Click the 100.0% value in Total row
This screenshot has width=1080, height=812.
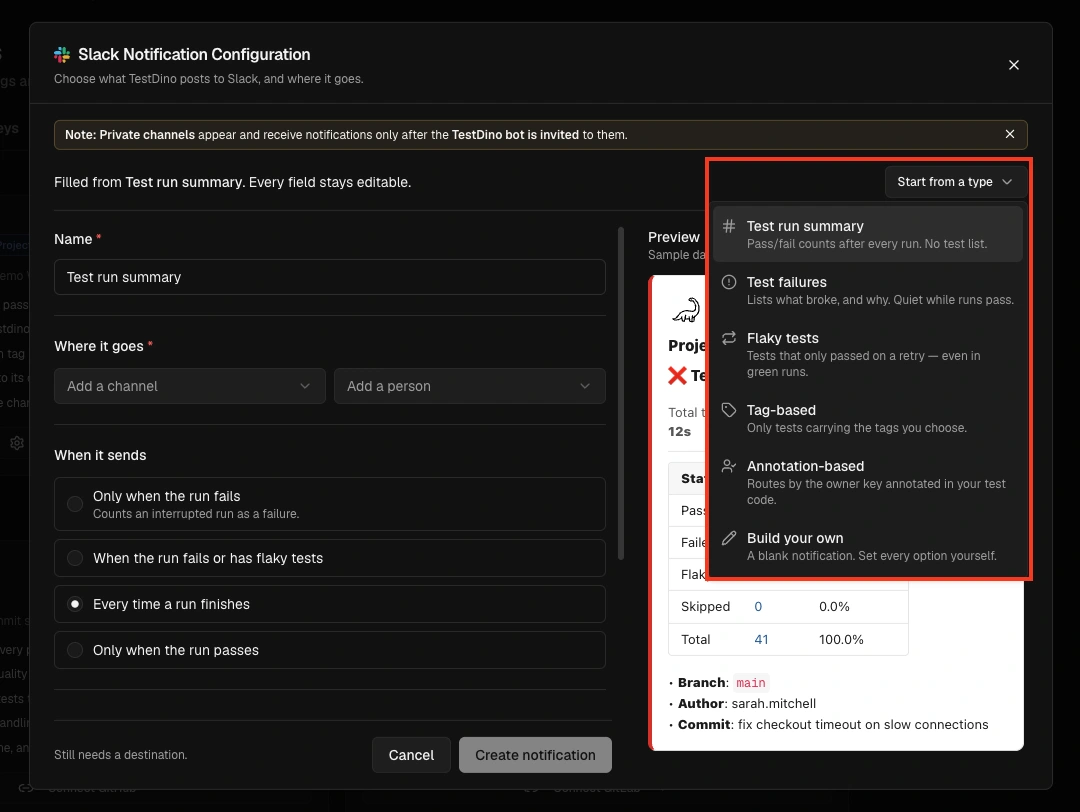point(841,639)
